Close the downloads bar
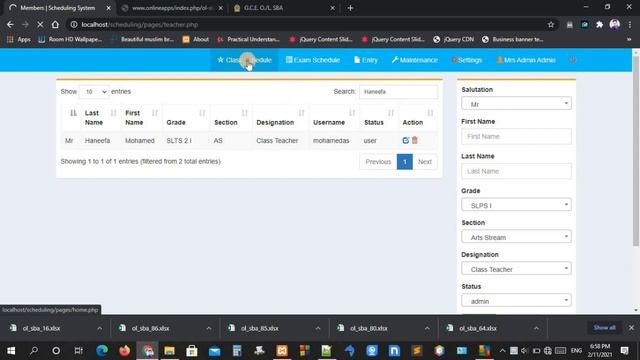 631,328
